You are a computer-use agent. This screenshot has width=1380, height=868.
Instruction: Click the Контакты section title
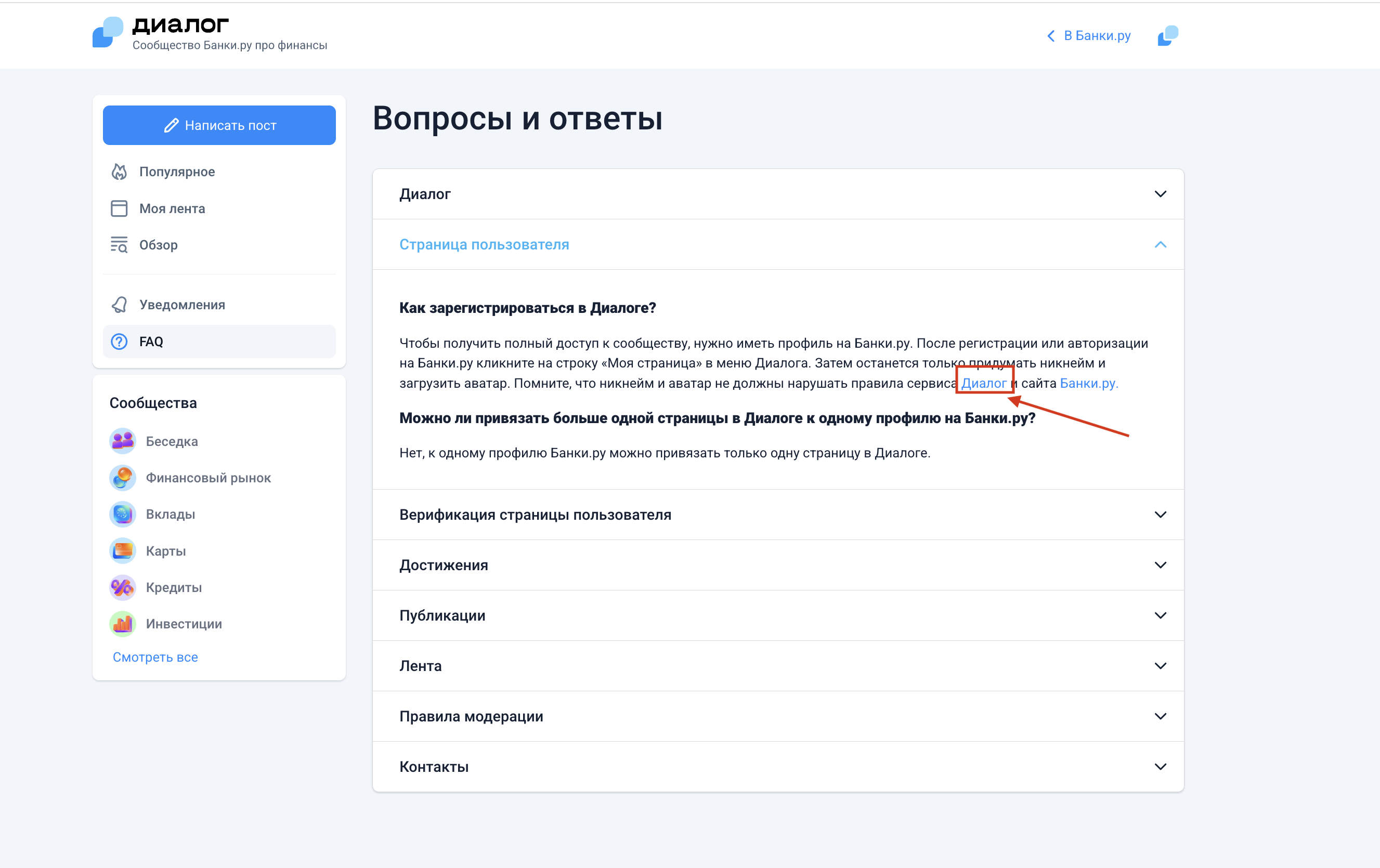click(x=434, y=767)
